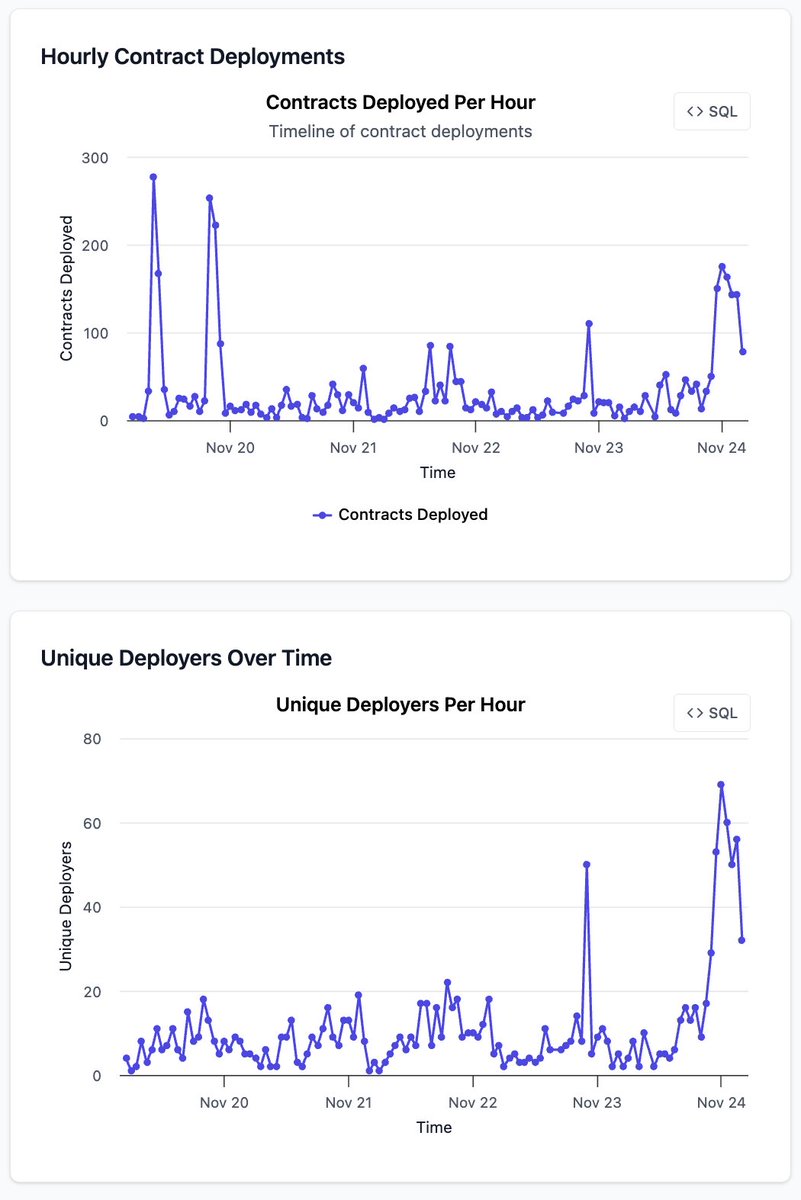
Task: Click the 'Time' label under Contracts Deployed chart
Action: [x=437, y=473]
